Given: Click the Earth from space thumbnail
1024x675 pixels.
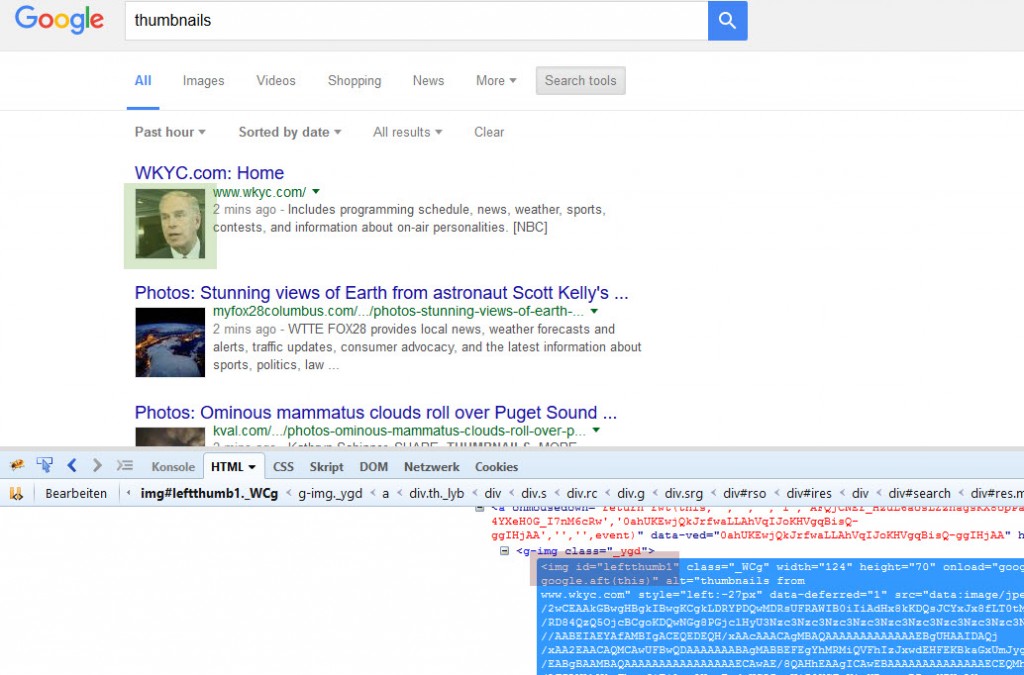Looking at the screenshot, I should (170, 343).
